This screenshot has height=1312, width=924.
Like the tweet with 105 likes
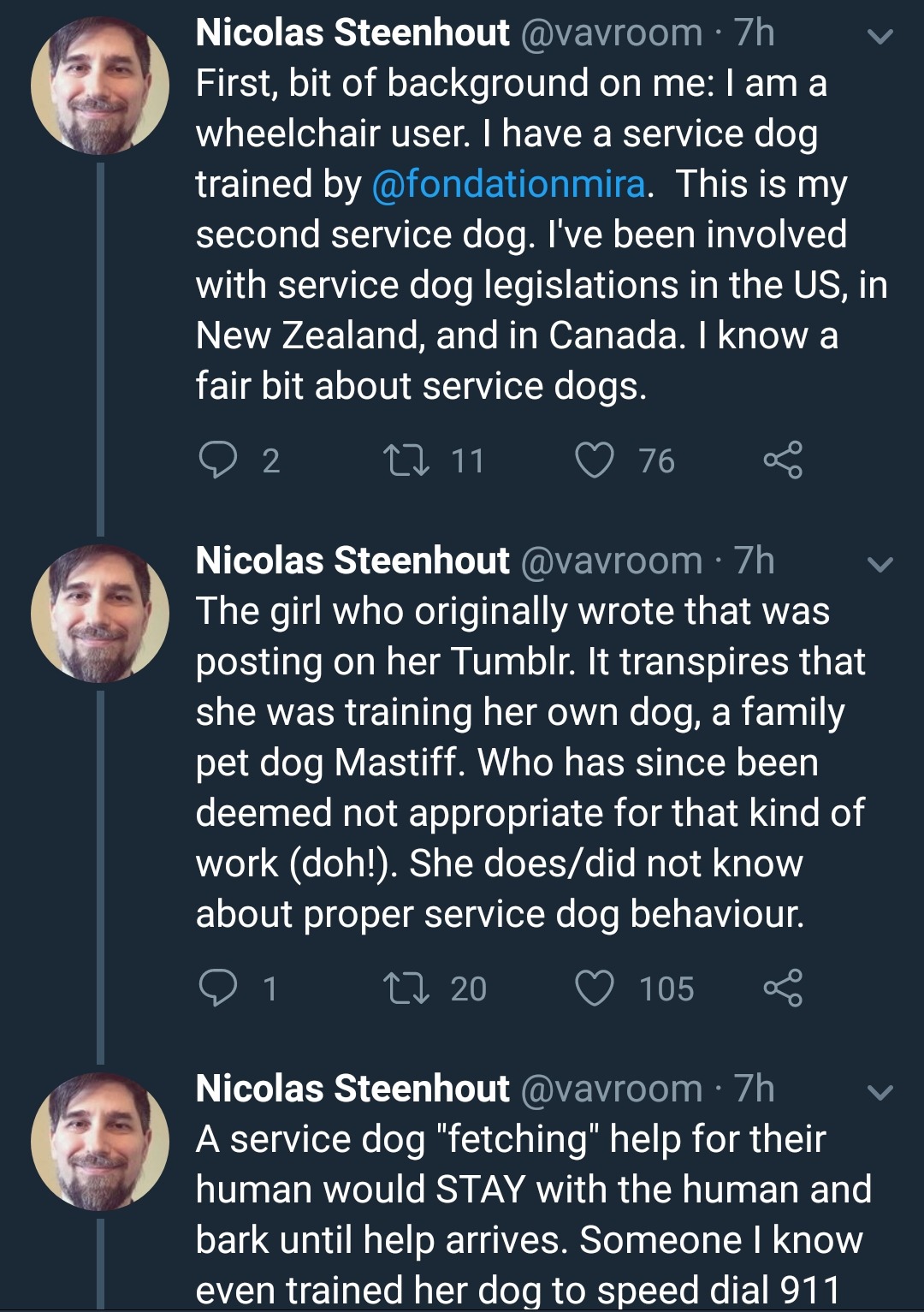(x=595, y=988)
